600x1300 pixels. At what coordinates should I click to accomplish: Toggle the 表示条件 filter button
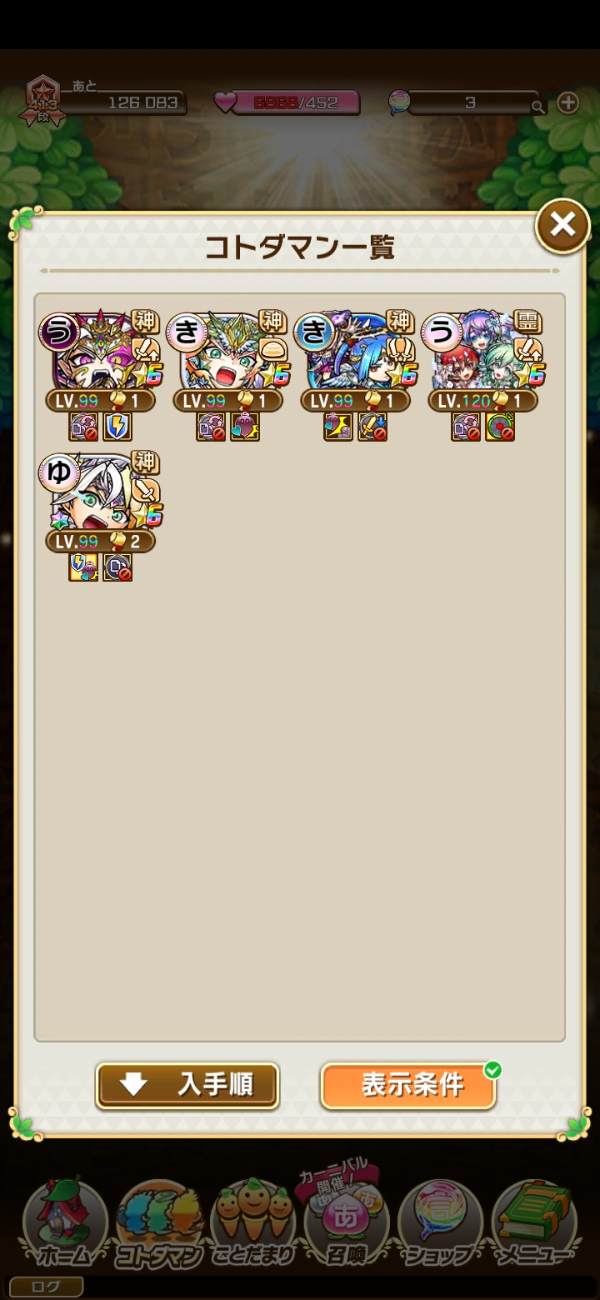409,1085
